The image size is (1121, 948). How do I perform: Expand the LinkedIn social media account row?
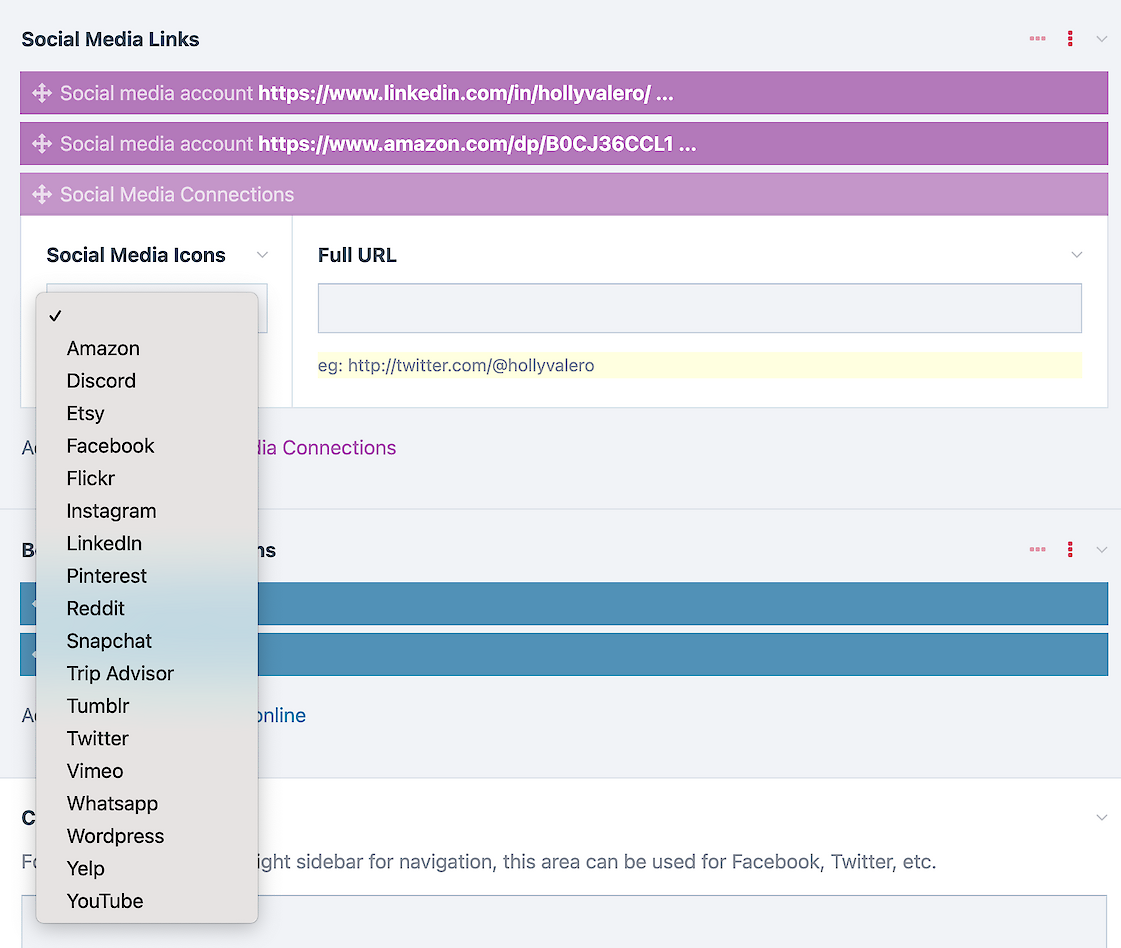coord(564,93)
